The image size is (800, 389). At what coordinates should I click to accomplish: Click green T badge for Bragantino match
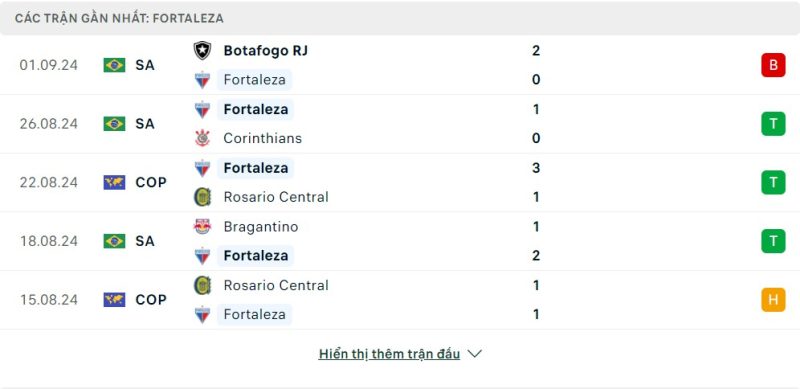click(773, 241)
